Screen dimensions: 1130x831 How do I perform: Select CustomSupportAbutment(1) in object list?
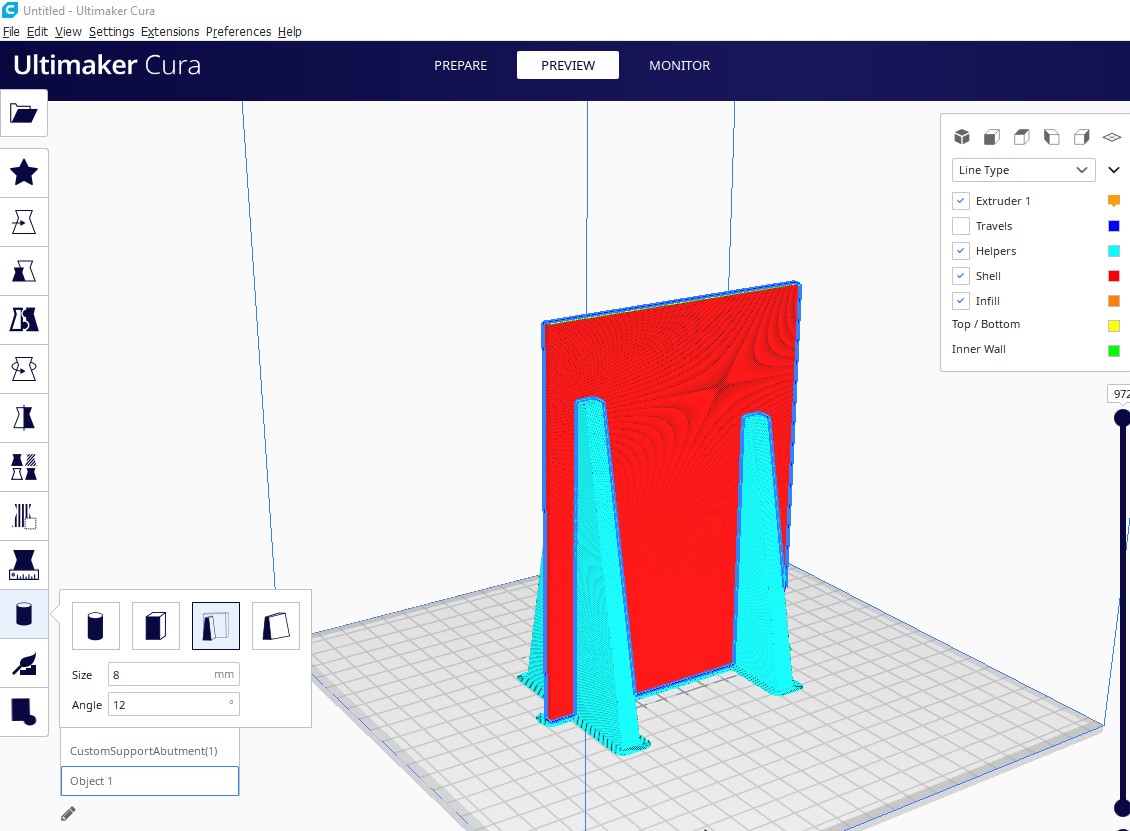click(150, 751)
